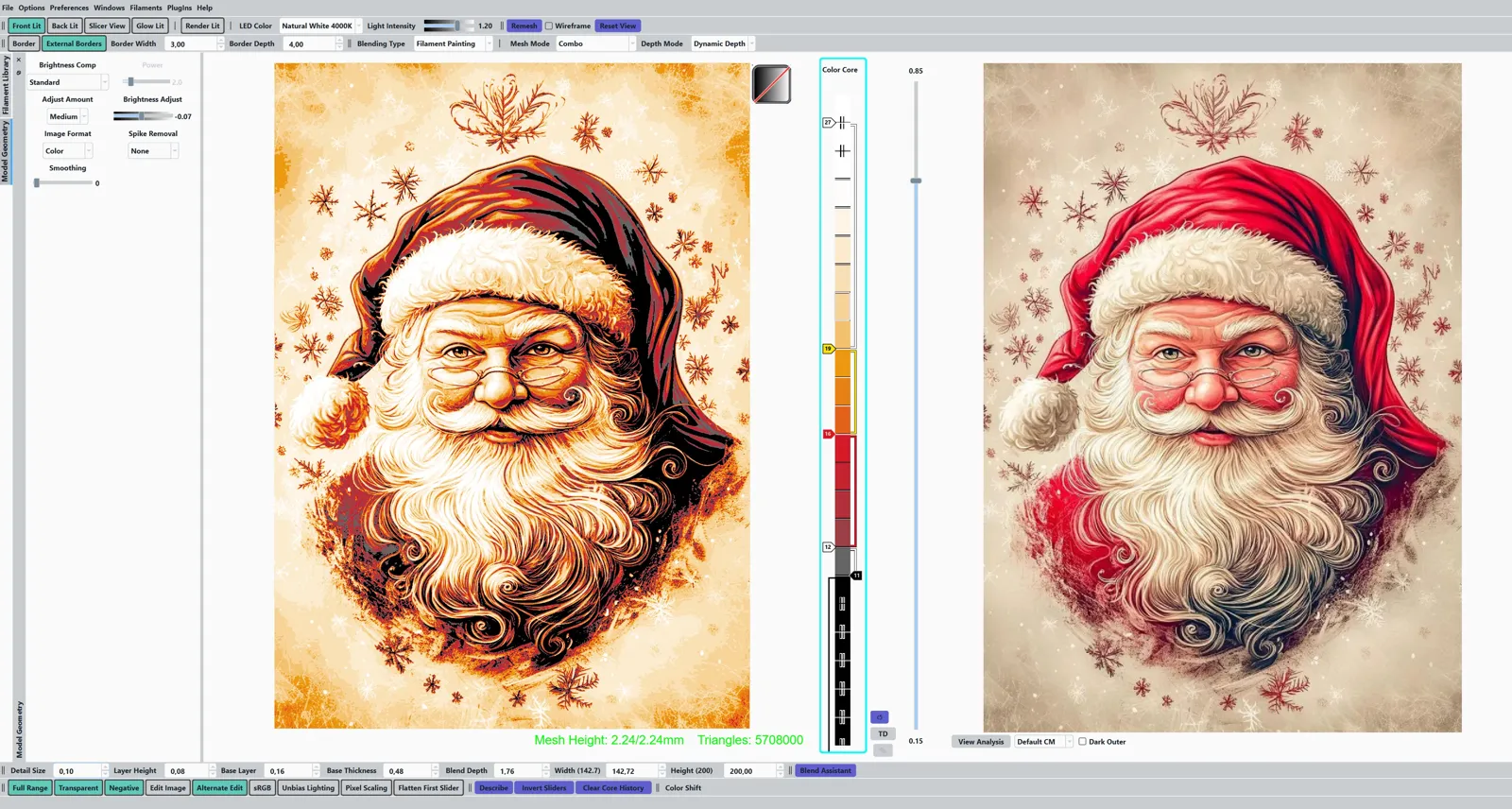
Task: Click the Smoothing slider handle
Action: [x=37, y=183]
